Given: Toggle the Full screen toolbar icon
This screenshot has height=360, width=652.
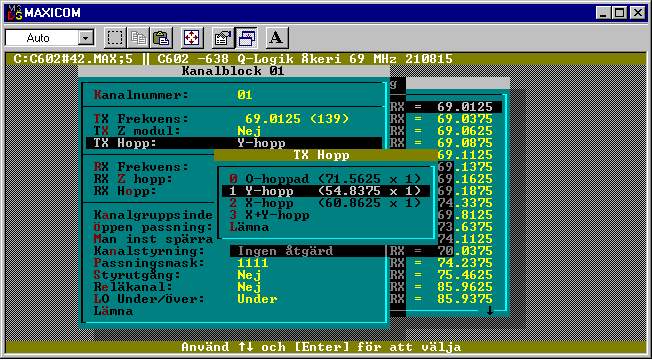Looking at the screenshot, I should [x=192, y=38].
